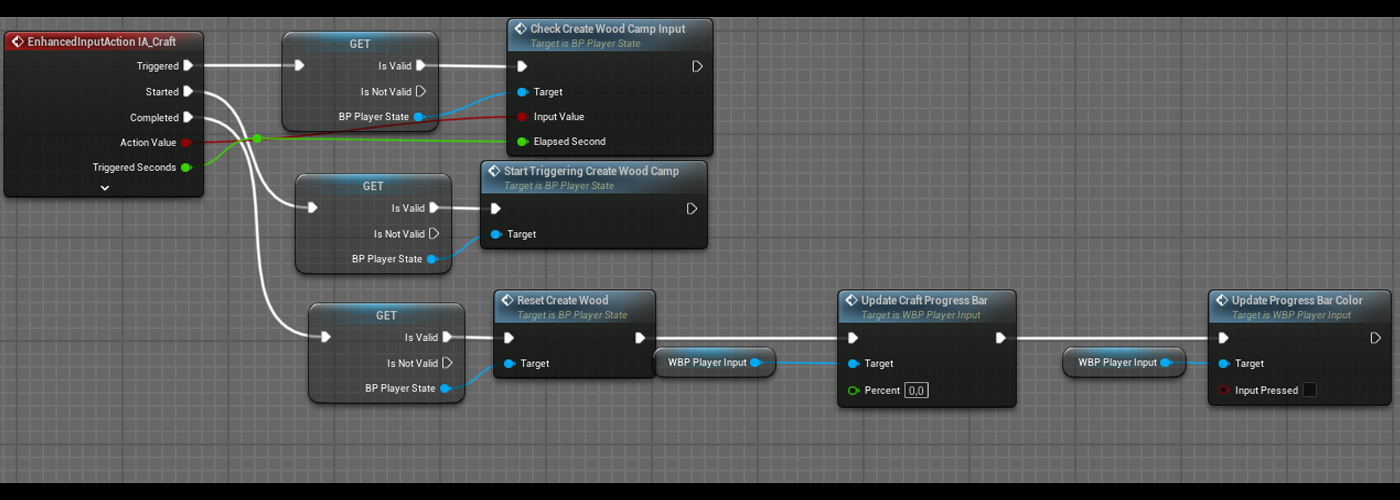Click the Percent value input field
The width and height of the screenshot is (1400, 500).
(x=916, y=390)
